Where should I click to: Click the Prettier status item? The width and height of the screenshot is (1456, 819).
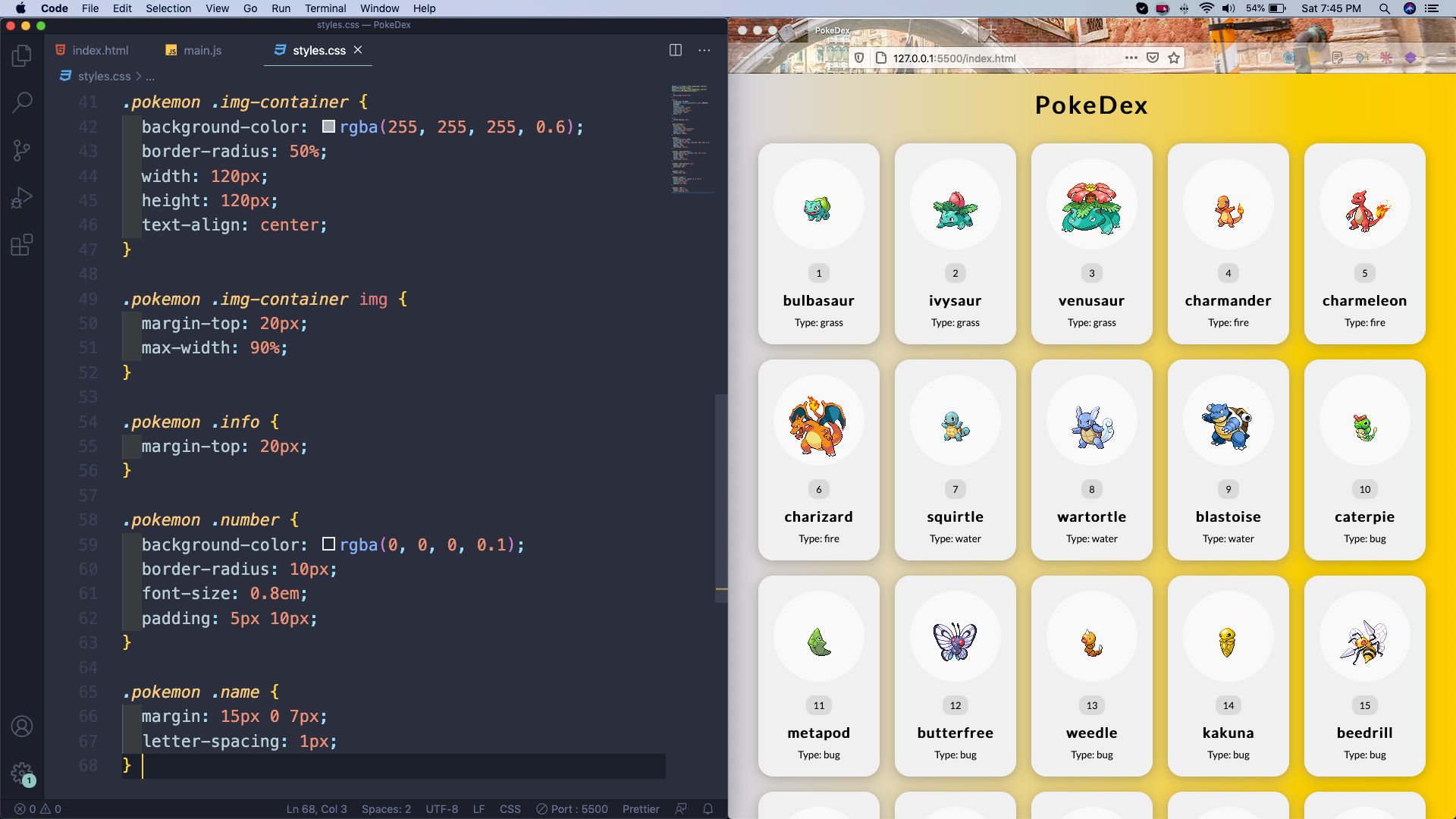click(x=641, y=809)
